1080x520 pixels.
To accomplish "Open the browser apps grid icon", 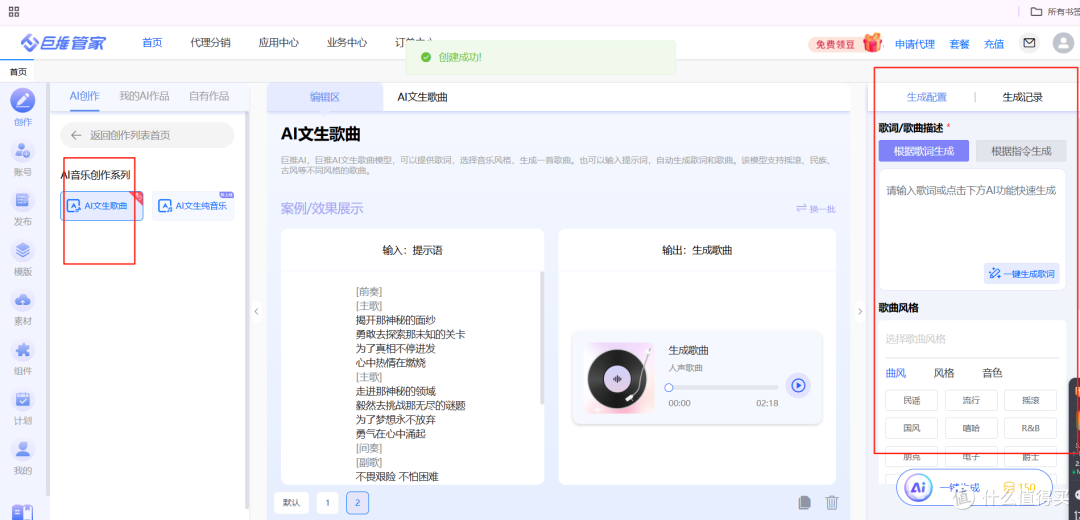I will [14, 11].
